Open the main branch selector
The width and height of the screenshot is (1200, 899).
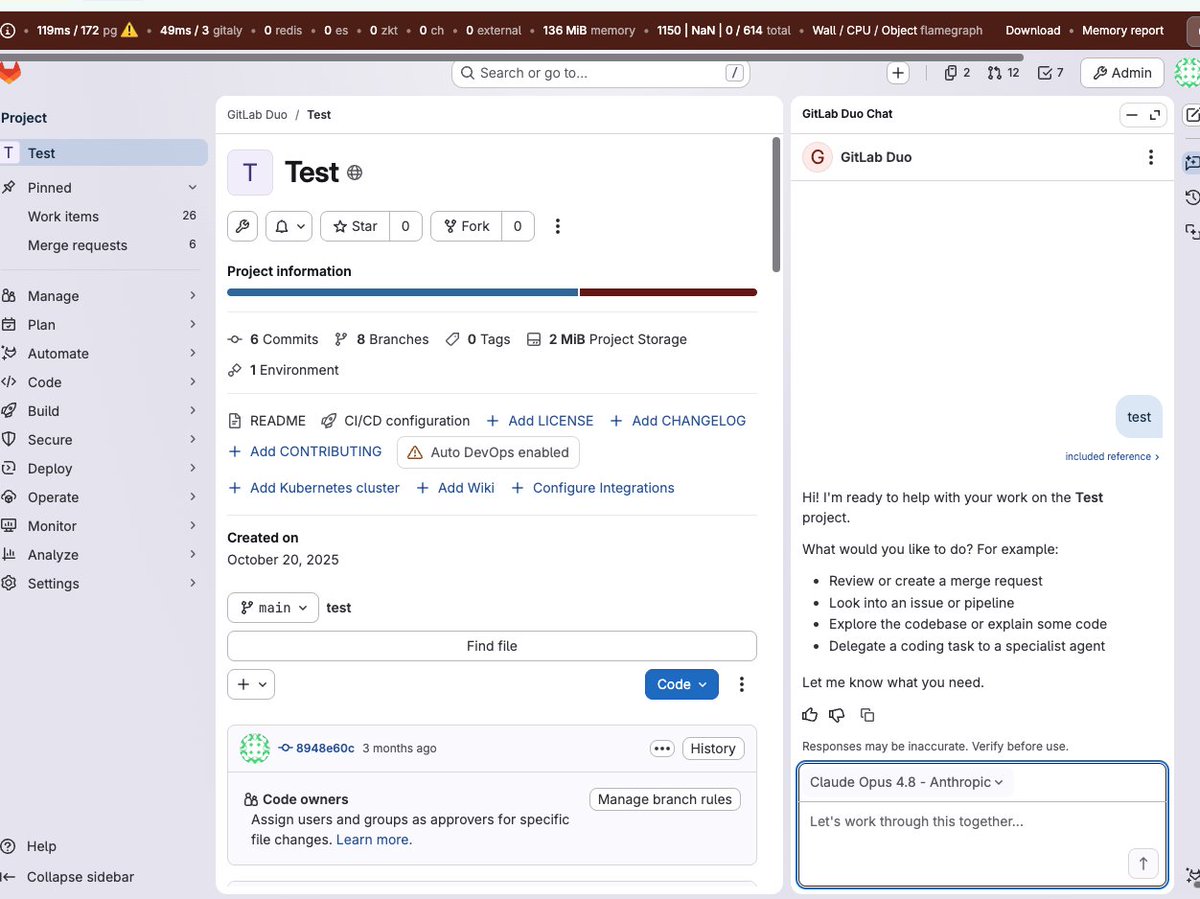[x=273, y=608]
